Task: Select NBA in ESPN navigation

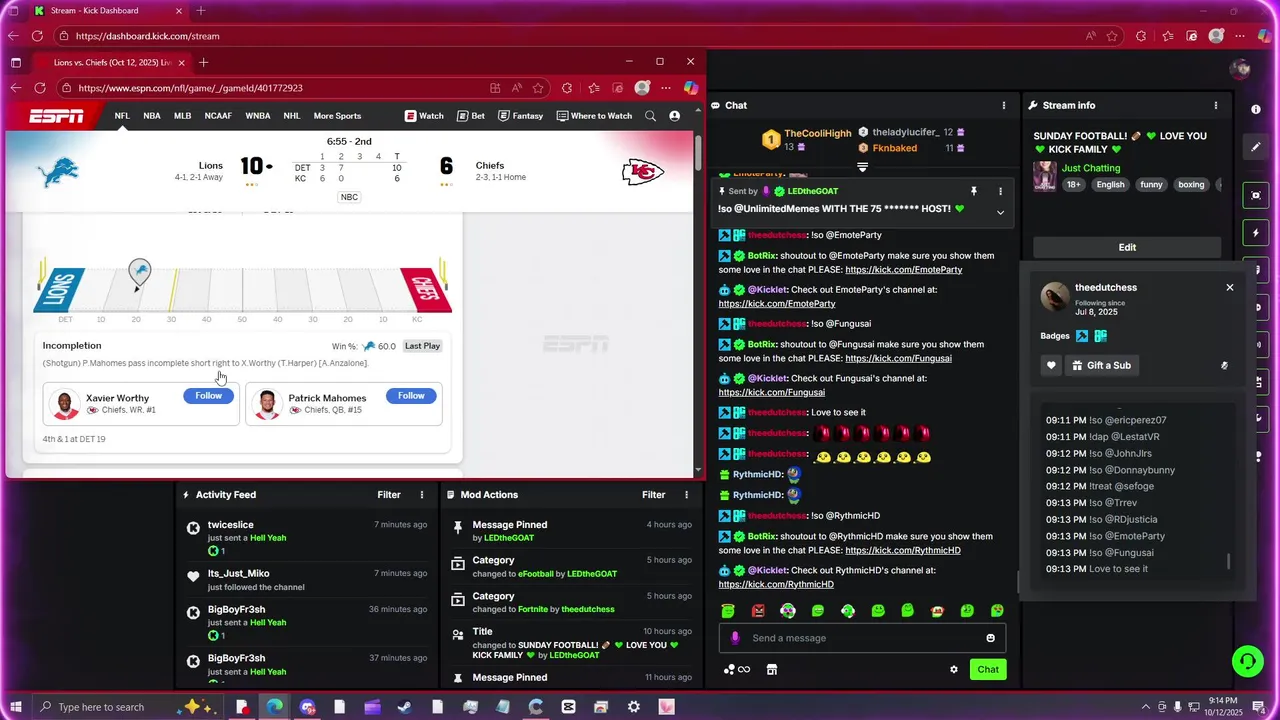Action: (x=152, y=116)
